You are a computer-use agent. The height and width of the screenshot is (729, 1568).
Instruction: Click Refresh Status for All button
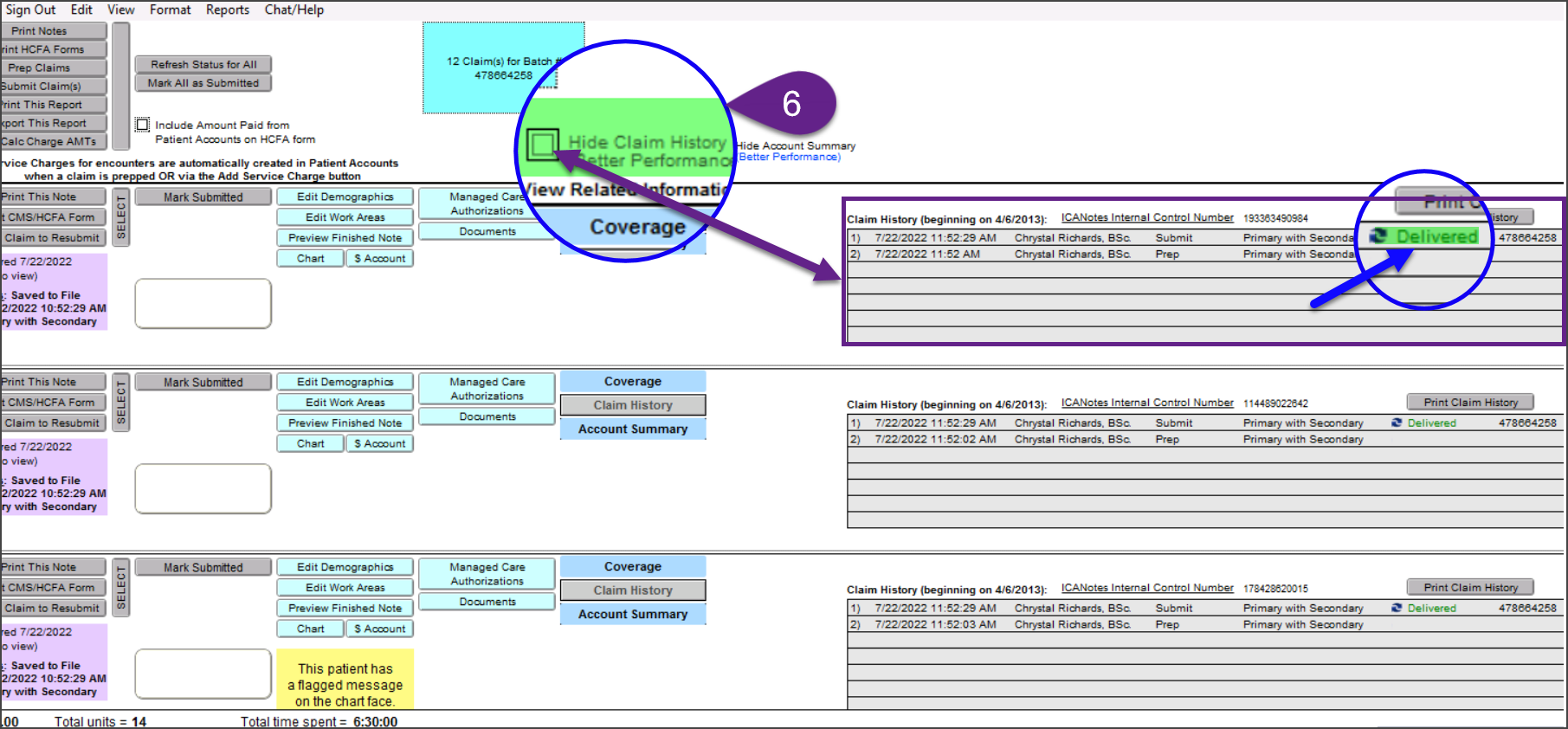(x=203, y=64)
